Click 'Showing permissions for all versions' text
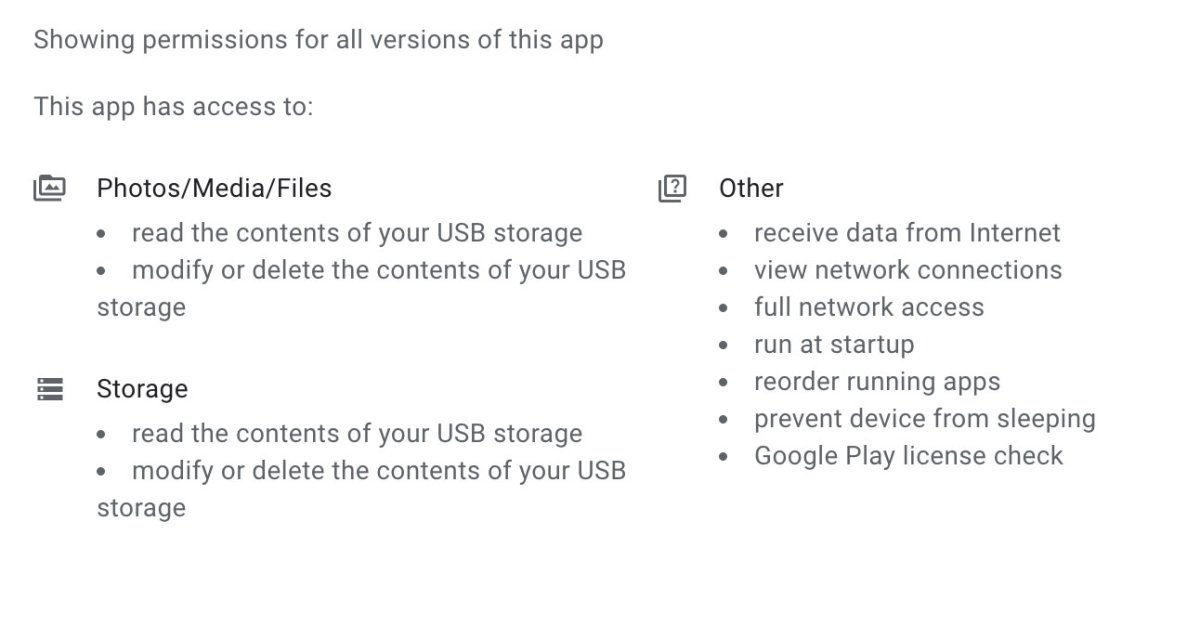Viewport: 1200px width, 626px height. coord(318,41)
